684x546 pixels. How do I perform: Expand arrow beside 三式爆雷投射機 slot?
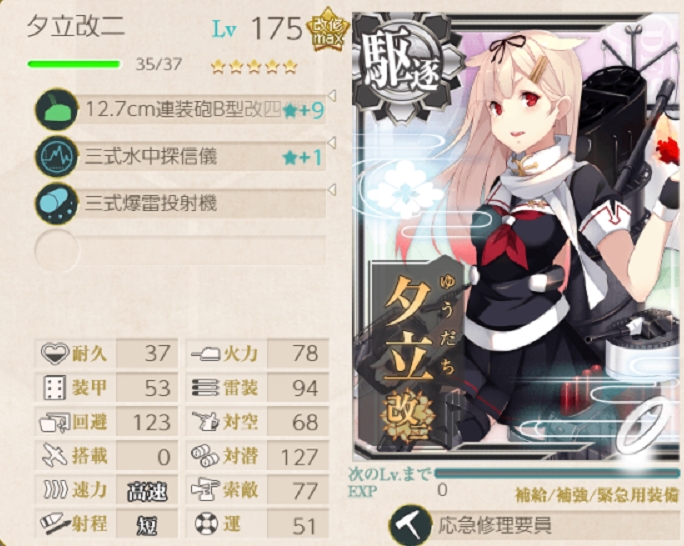(x=332, y=190)
